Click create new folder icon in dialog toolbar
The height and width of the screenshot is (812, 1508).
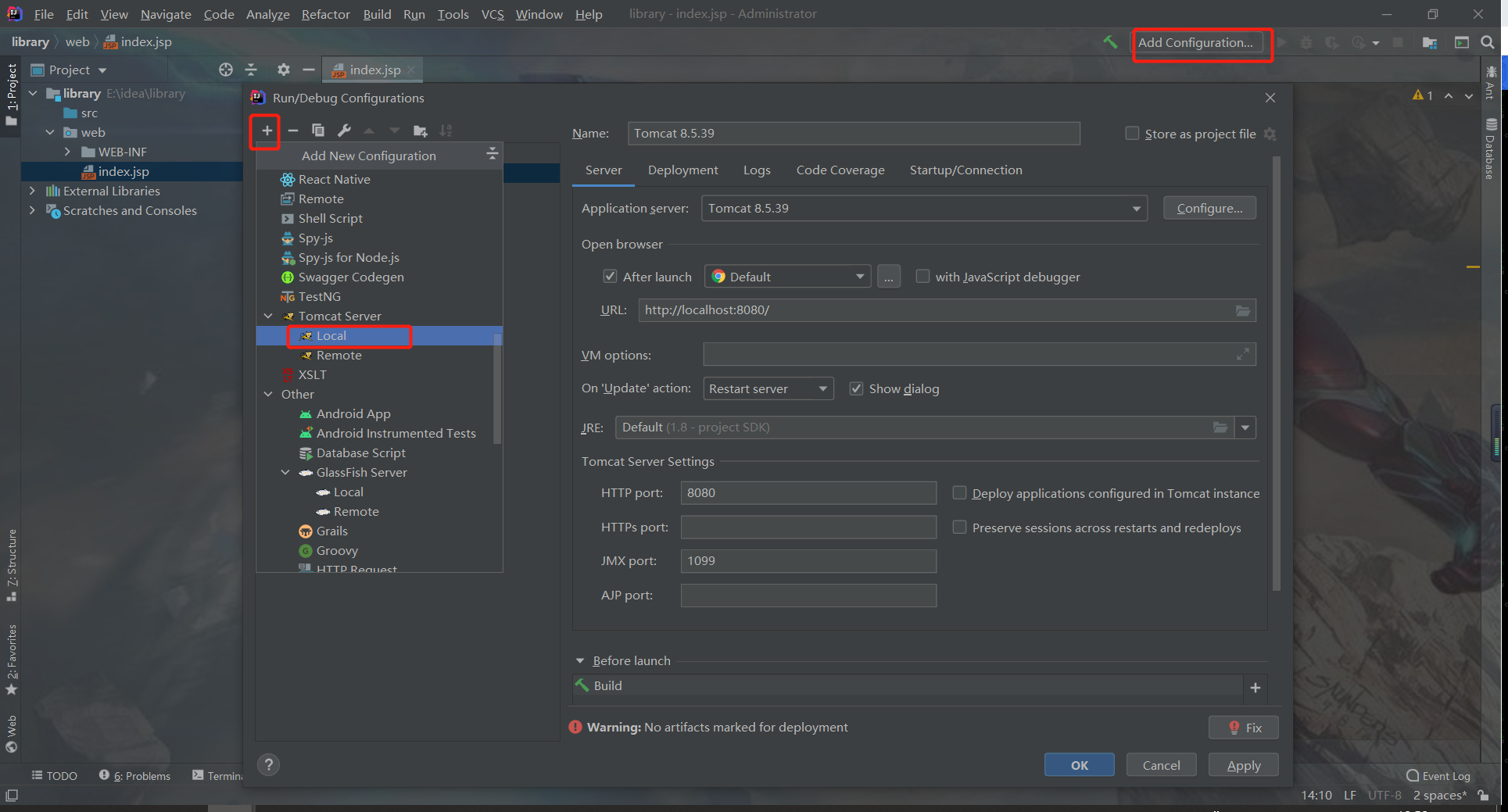tap(421, 131)
